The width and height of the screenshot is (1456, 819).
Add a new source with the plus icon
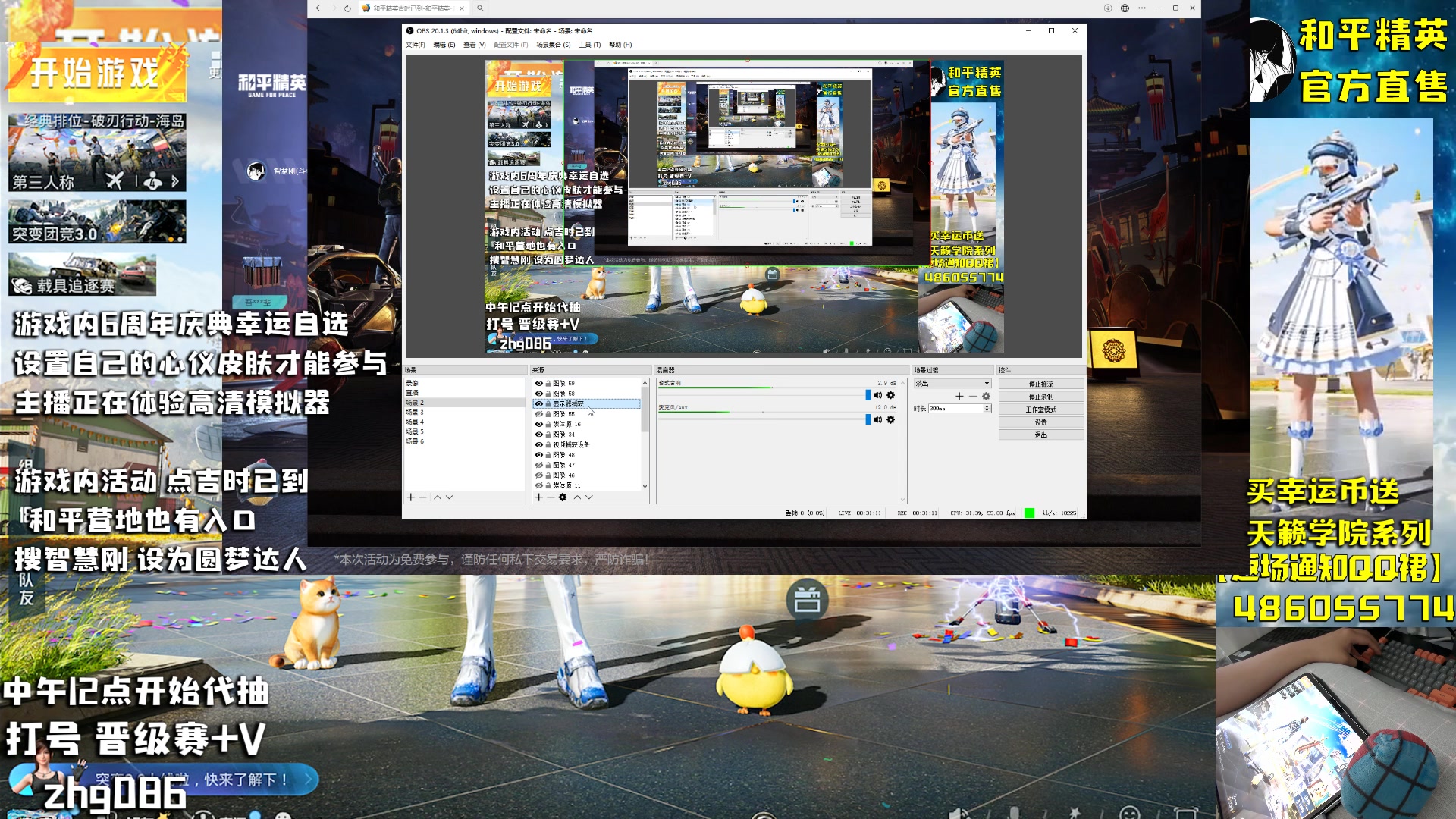(538, 497)
